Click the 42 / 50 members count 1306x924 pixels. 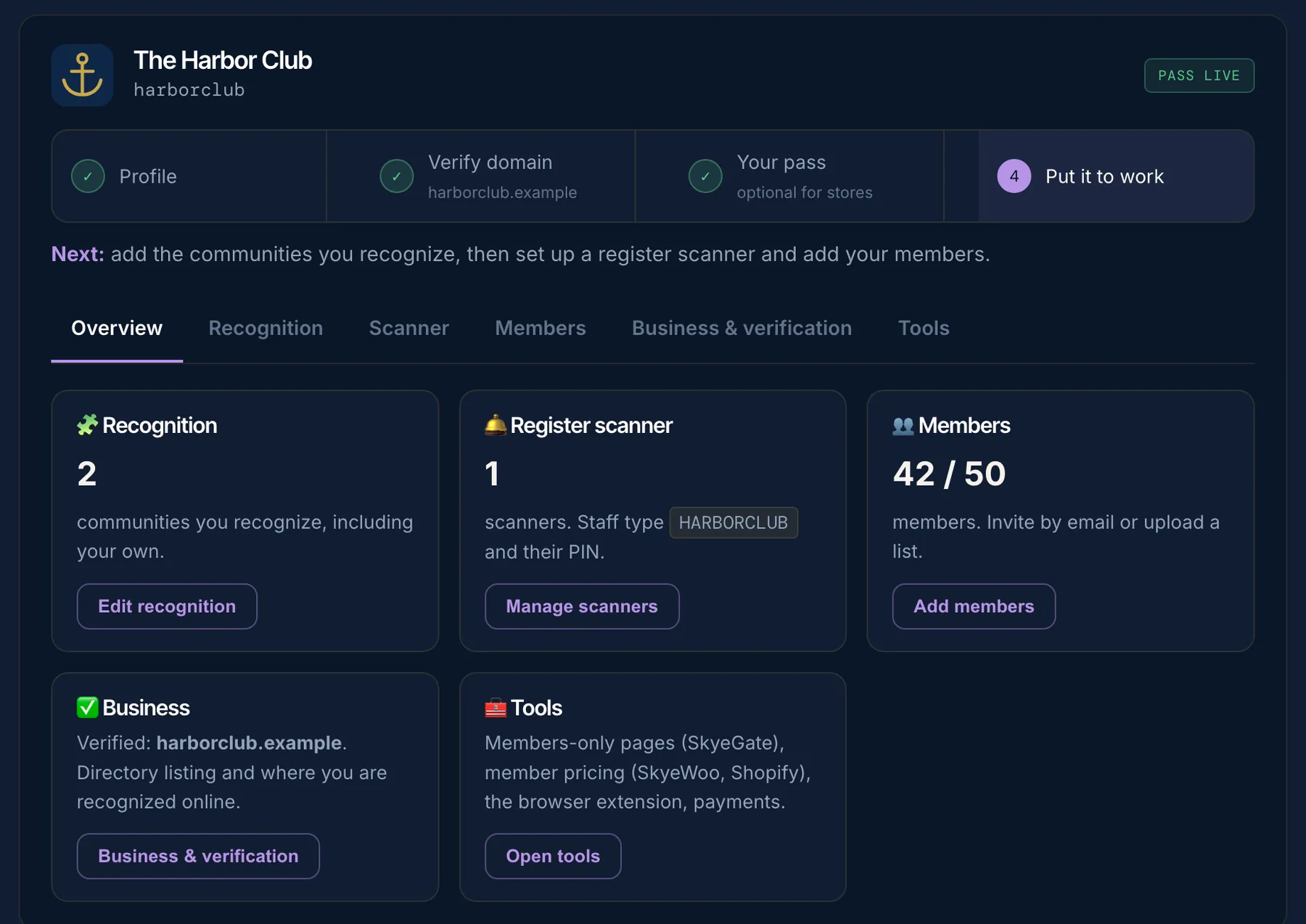pos(949,474)
